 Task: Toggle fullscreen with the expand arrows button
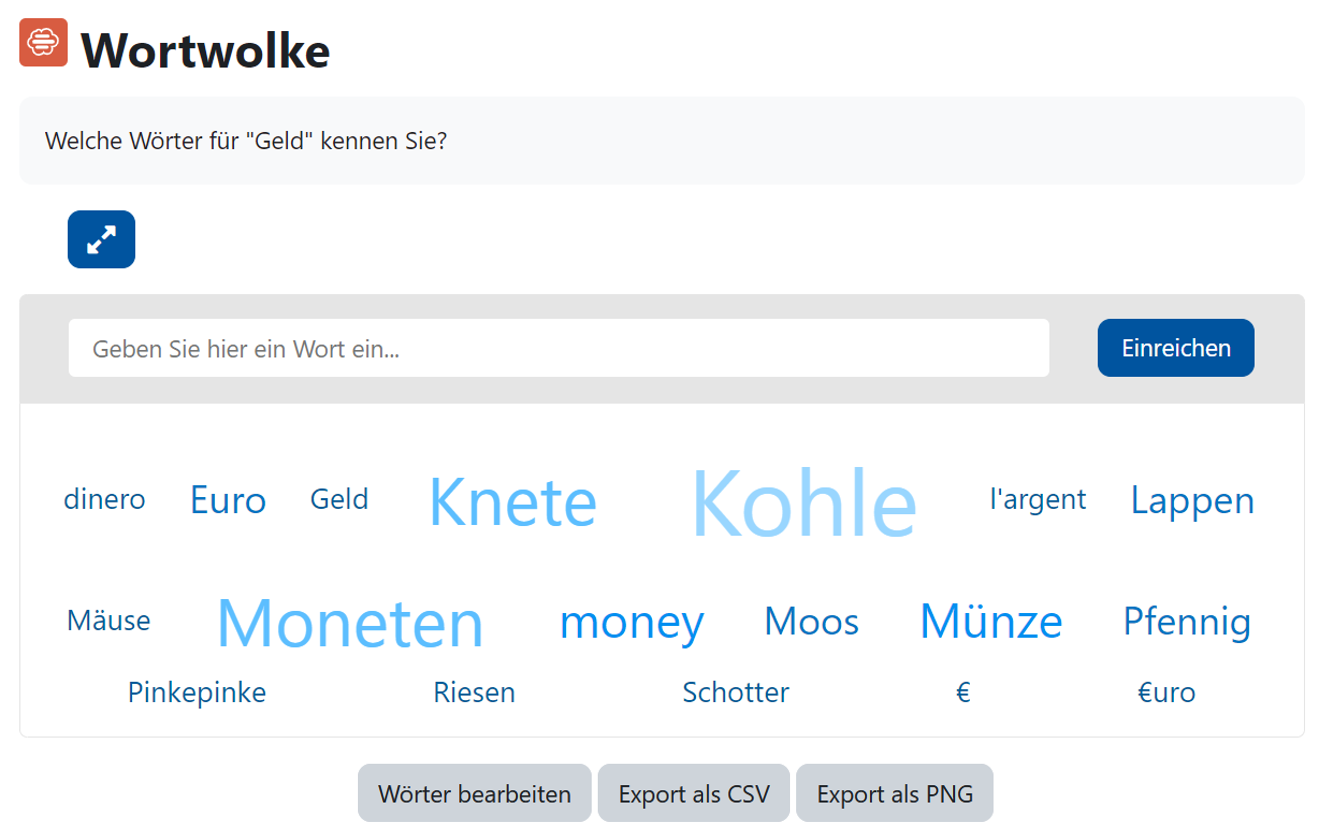(x=101, y=239)
